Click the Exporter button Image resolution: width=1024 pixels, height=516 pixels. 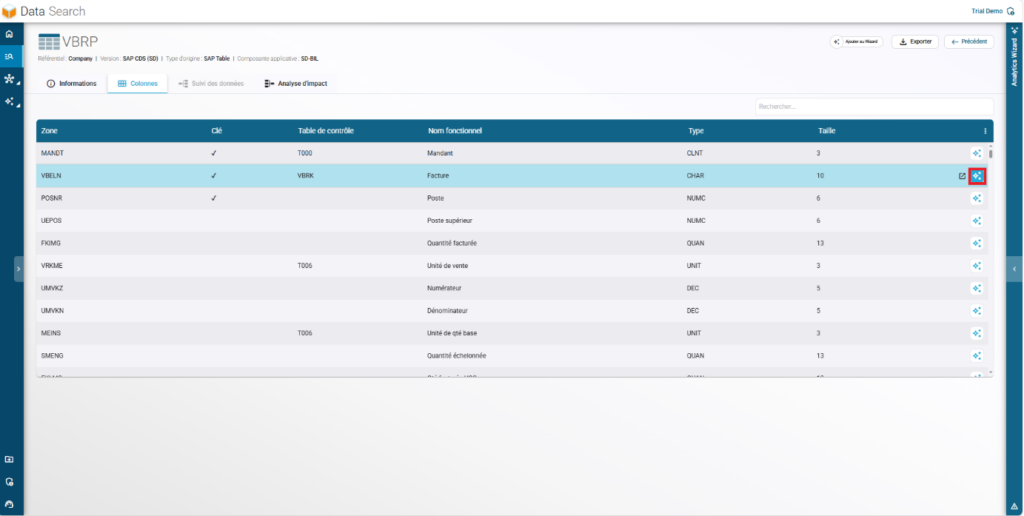click(914, 42)
